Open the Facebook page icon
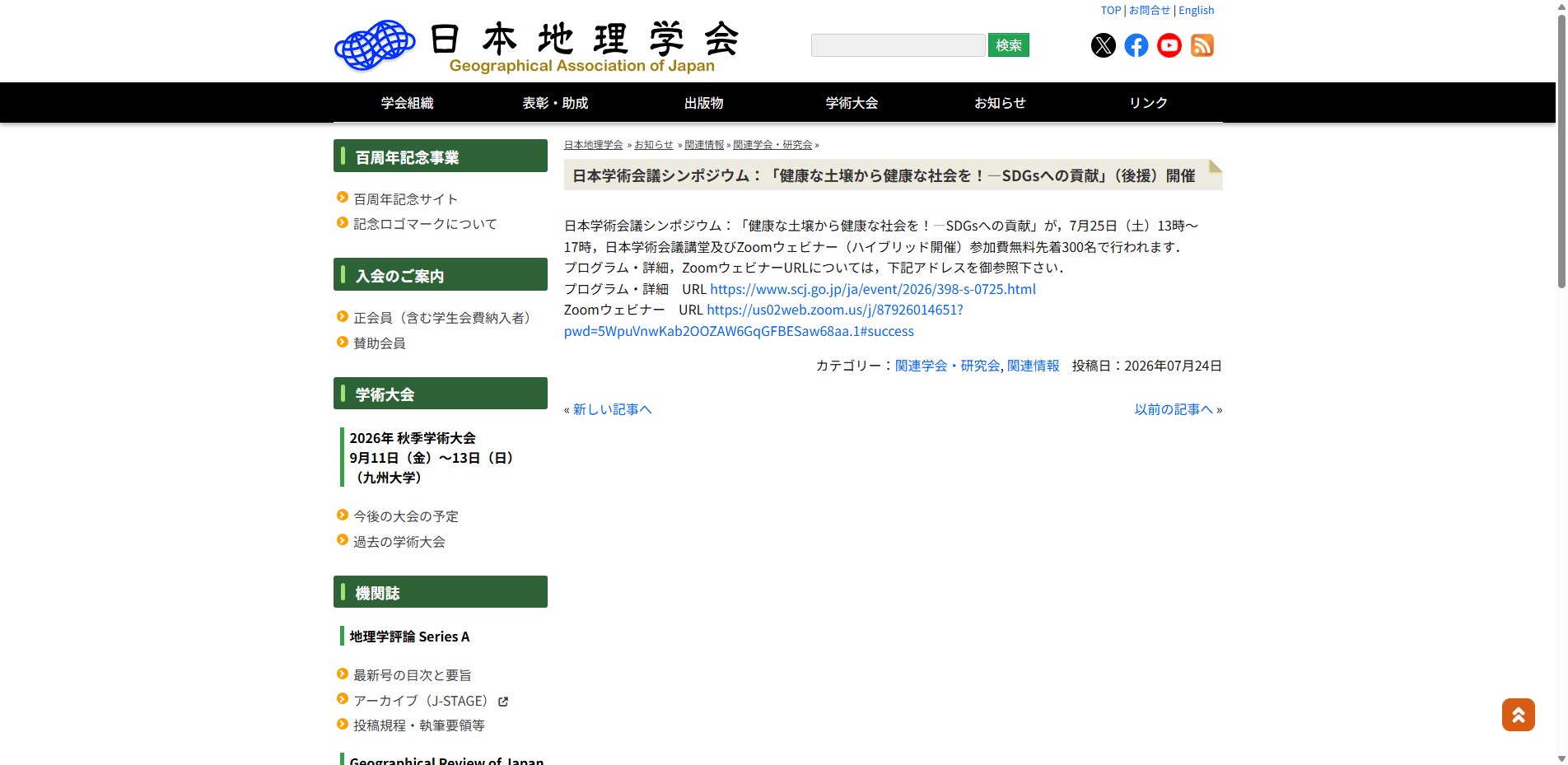The image size is (1568, 765). coord(1136,45)
